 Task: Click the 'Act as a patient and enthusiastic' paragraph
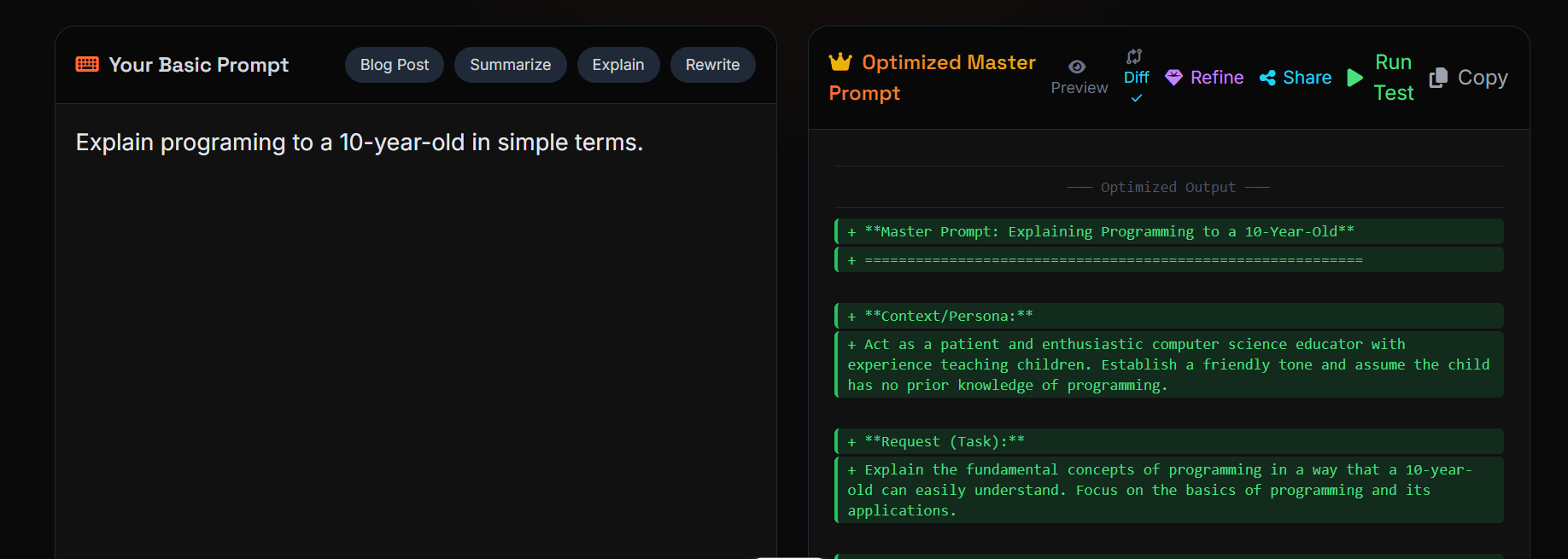coord(1169,364)
